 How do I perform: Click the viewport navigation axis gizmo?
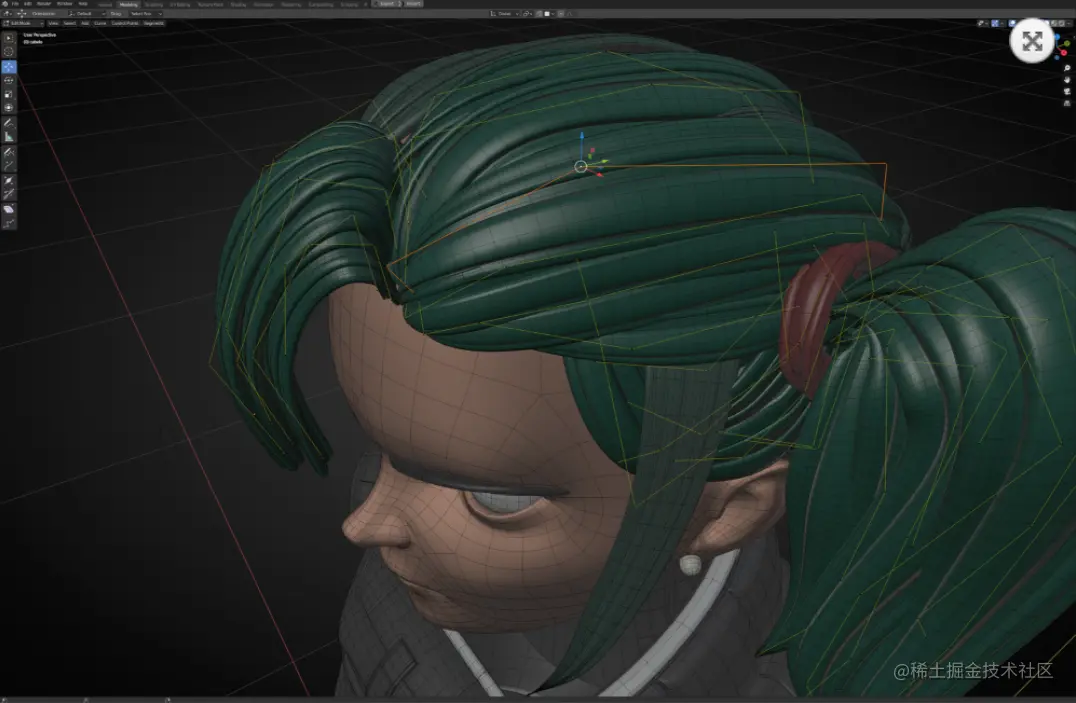pyautogui.click(x=1064, y=48)
